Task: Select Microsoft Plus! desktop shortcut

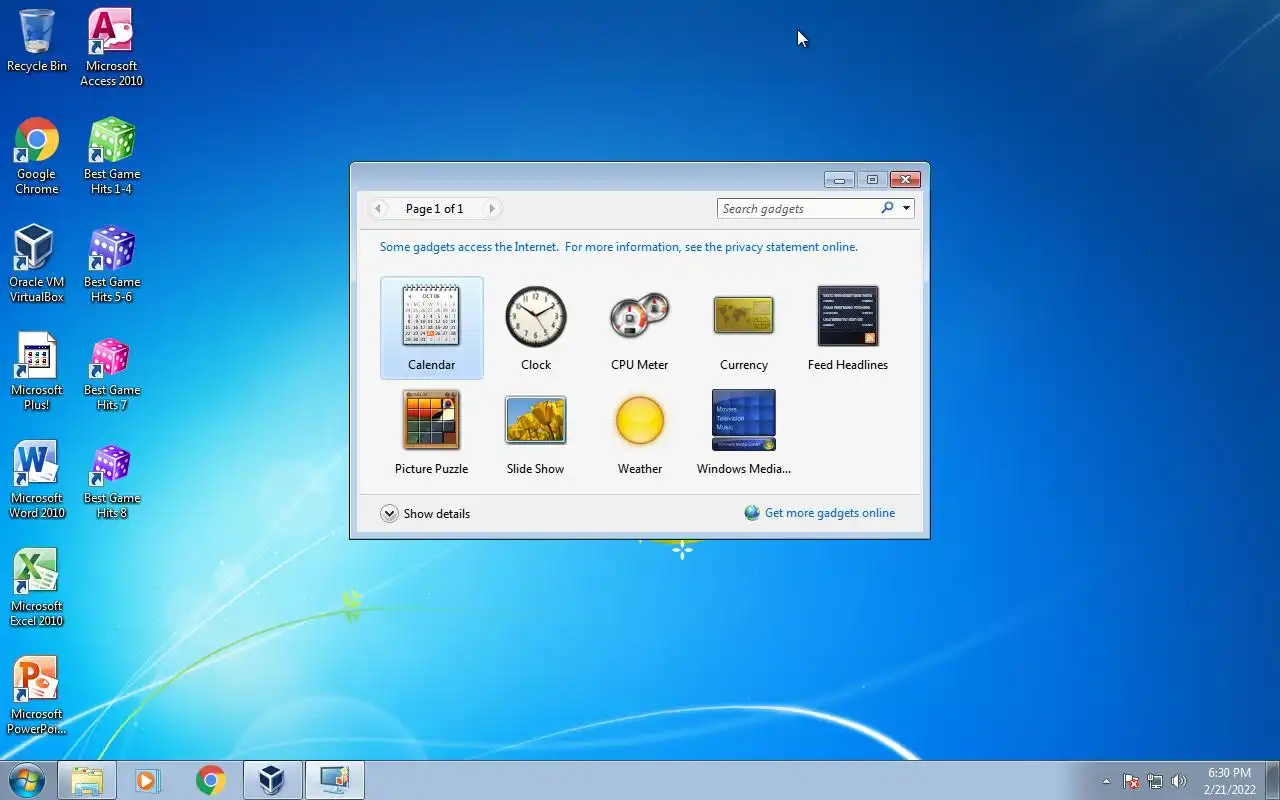Action: click(x=37, y=372)
